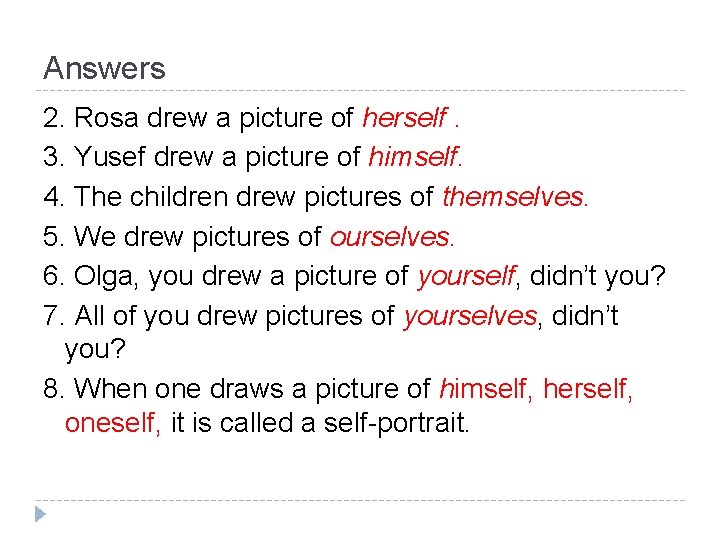
Task: Click the red word "ourselves"
Action: (391, 237)
